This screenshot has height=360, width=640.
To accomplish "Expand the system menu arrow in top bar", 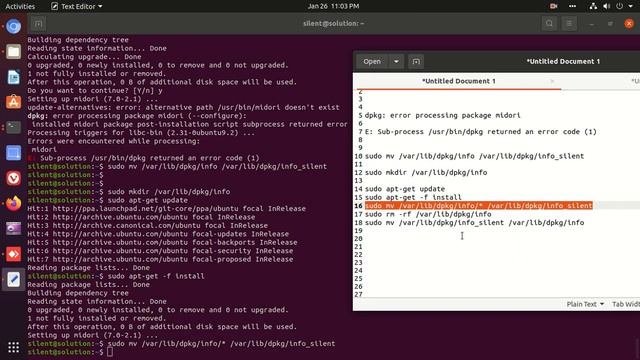I will pos(630,6).
